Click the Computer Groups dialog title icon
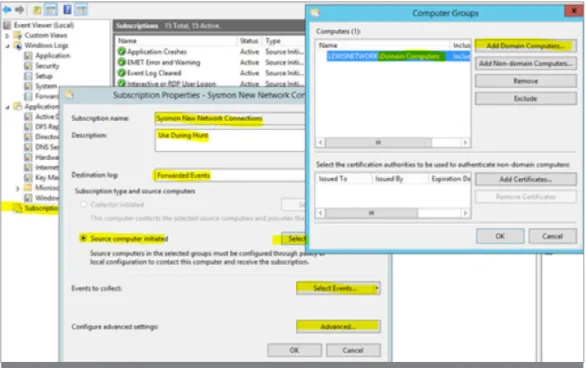This screenshot has width=586, height=368. (x=315, y=13)
